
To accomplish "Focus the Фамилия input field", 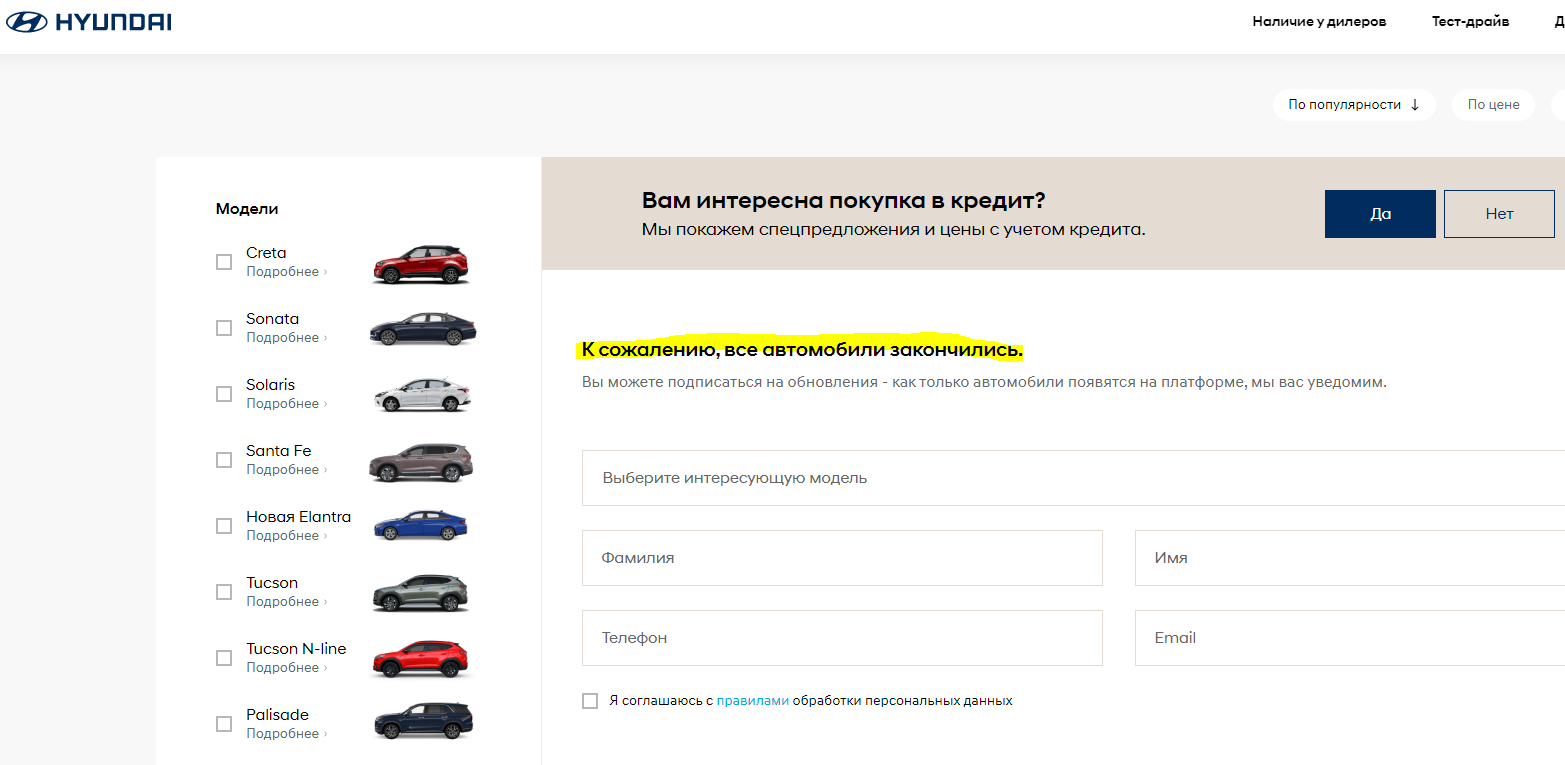I will click(x=842, y=558).
